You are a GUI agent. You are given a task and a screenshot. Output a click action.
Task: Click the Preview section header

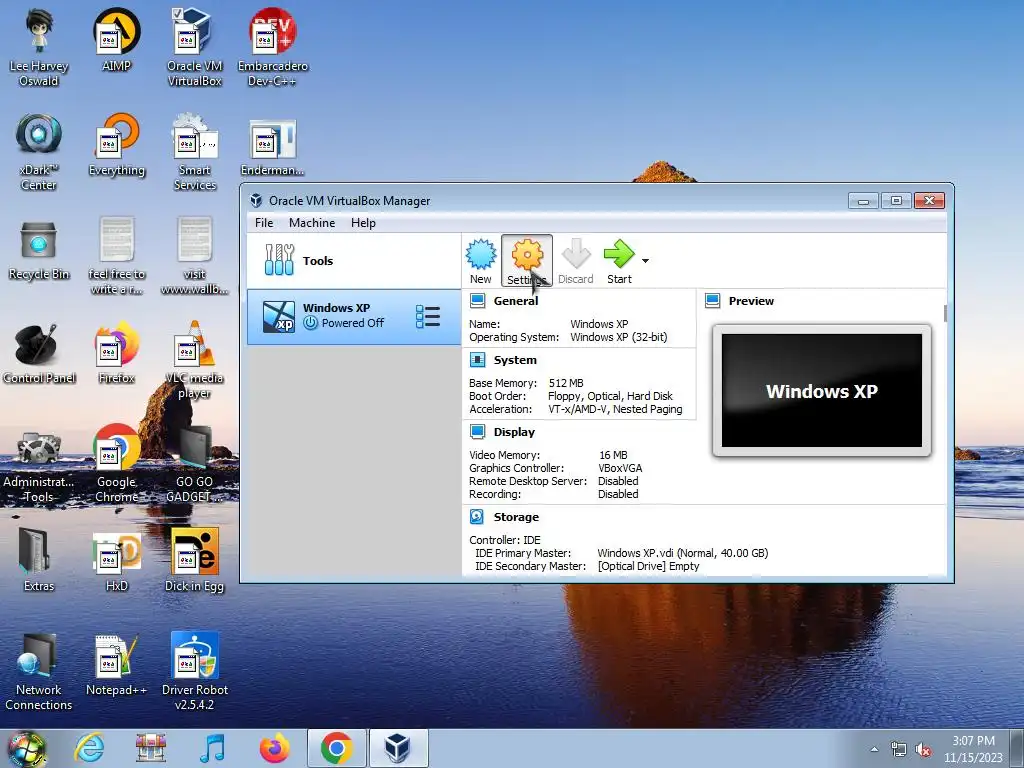[x=751, y=301]
